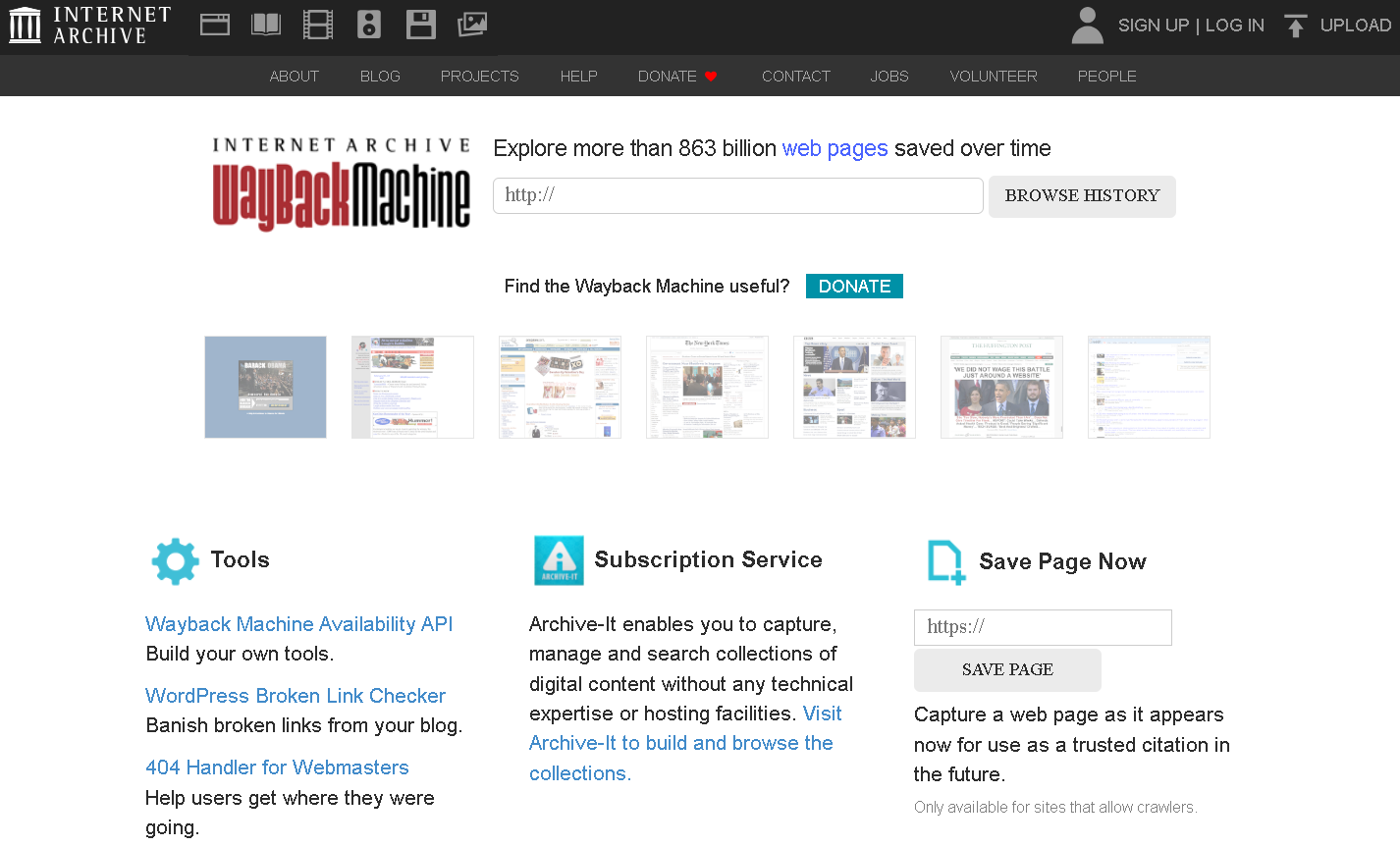Click the Tools gear icon
This screenshot has height=846, width=1400.
click(x=175, y=561)
